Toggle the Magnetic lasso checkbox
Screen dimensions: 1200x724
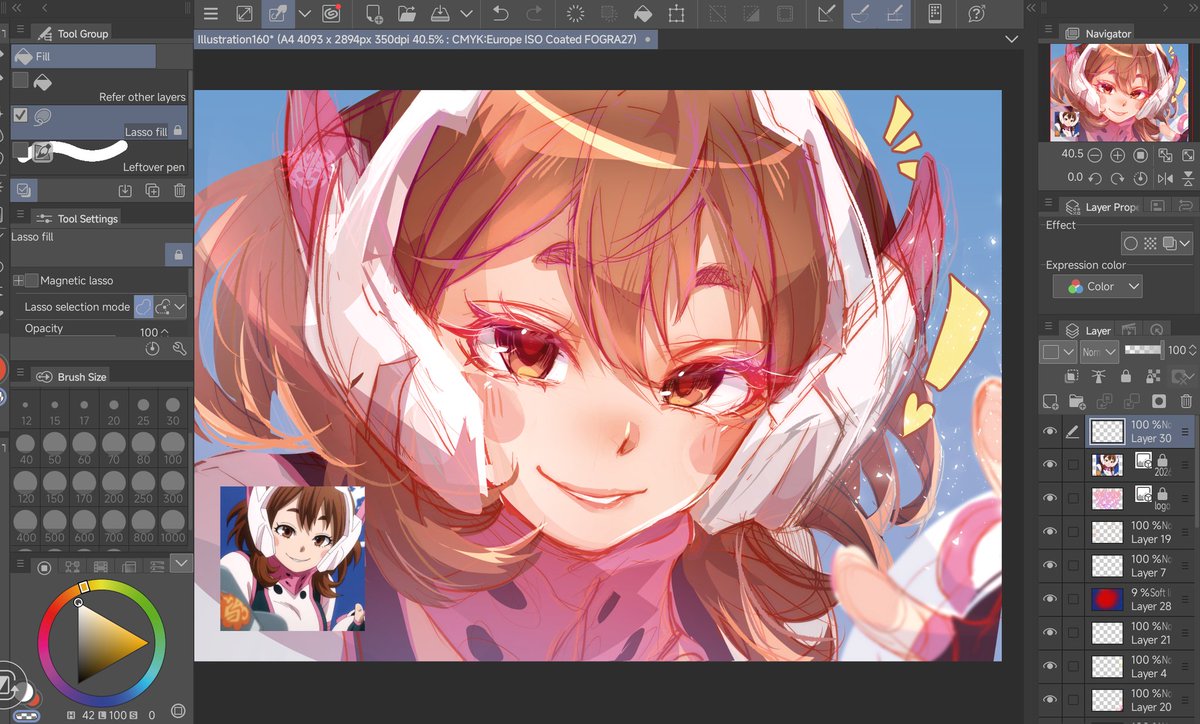pyautogui.click(x=33, y=281)
